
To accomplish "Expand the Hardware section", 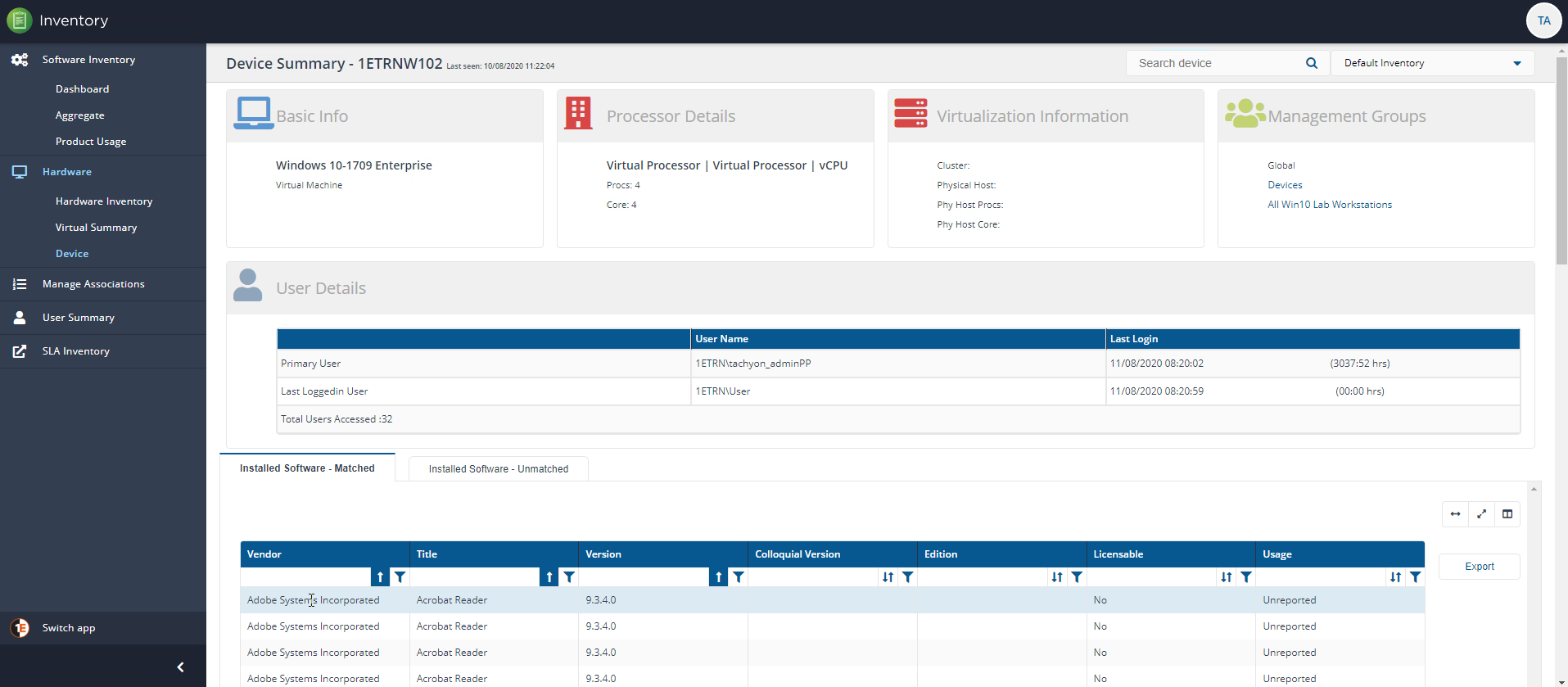I will tap(67, 172).
